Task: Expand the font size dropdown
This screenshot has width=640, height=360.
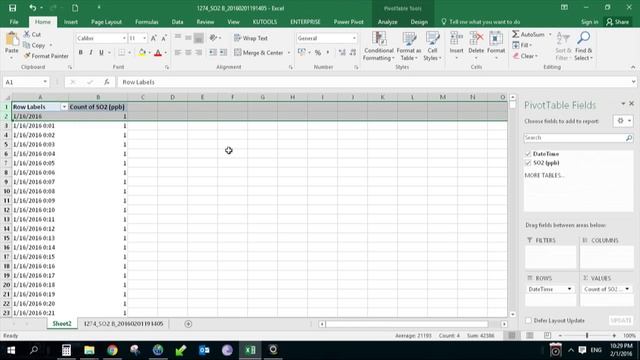Action: (144, 38)
